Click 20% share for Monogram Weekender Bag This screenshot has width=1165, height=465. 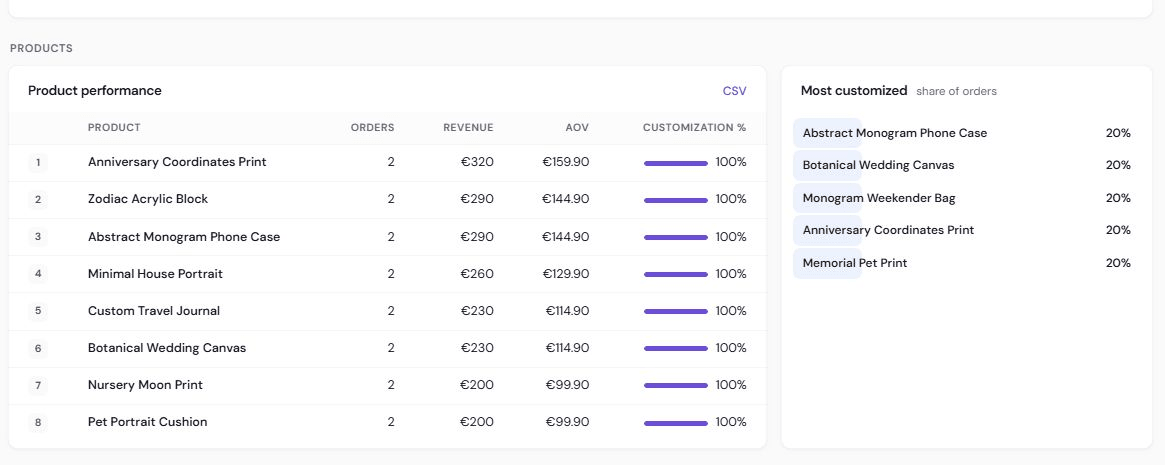coord(1117,198)
